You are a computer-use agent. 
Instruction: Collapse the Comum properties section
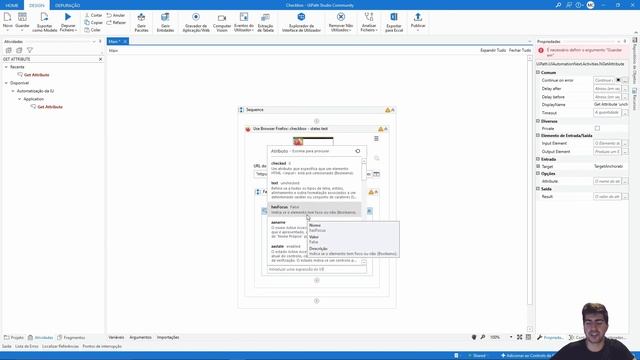coord(538,72)
